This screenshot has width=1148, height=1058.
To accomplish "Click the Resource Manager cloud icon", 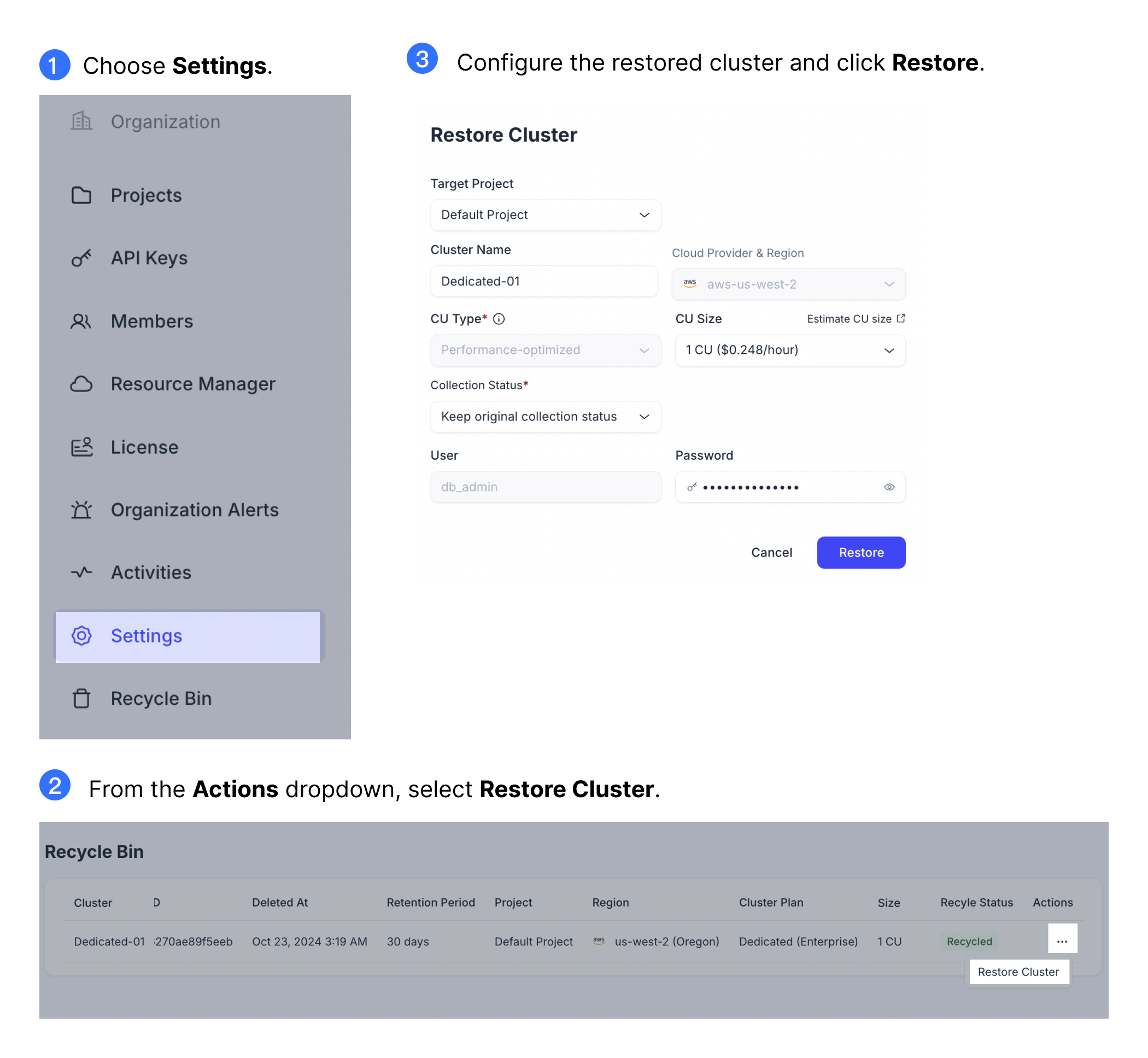I will pos(81,384).
